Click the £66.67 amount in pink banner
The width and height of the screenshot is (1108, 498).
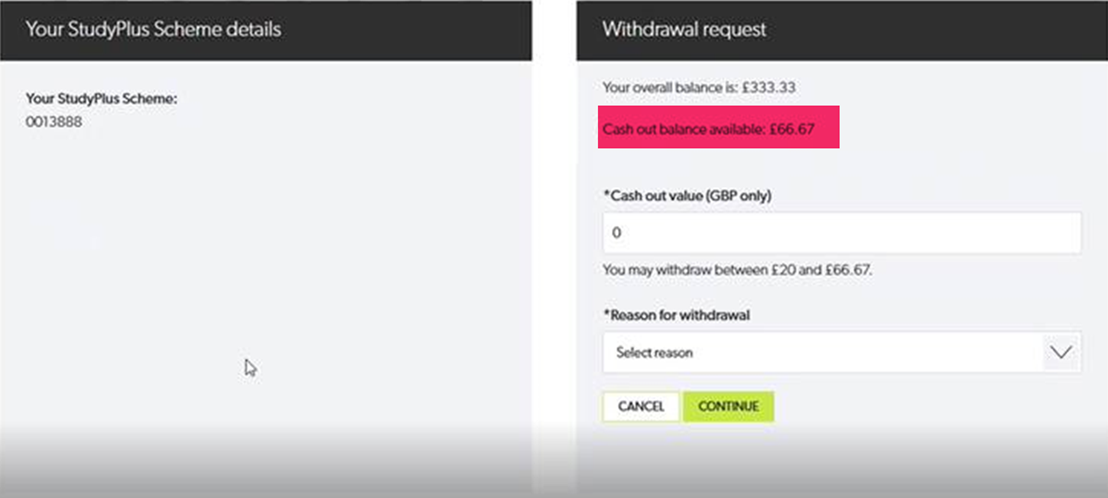pyautogui.click(x=793, y=129)
